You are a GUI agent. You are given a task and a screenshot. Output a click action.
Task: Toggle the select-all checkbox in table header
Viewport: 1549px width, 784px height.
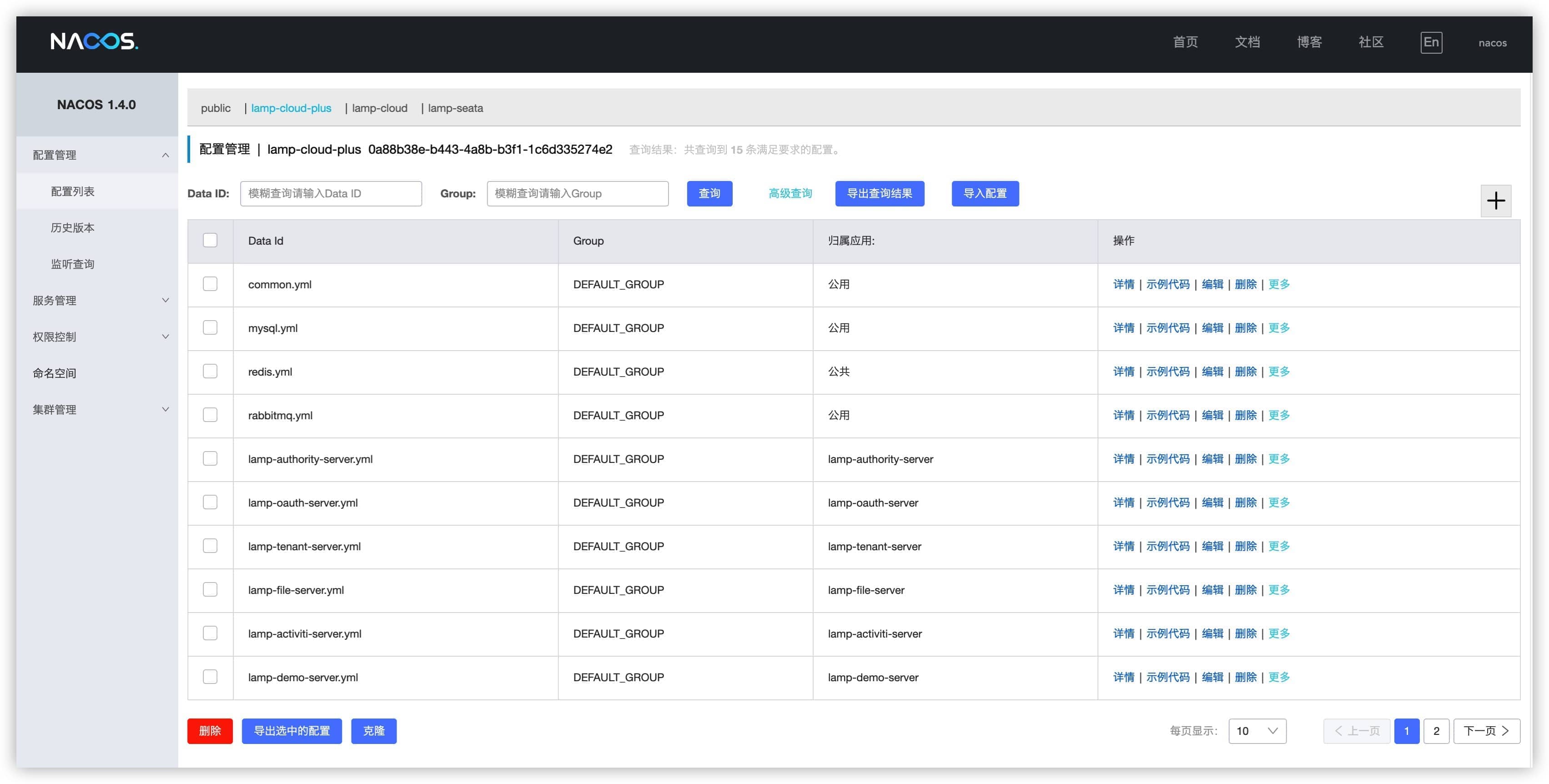pyautogui.click(x=210, y=240)
